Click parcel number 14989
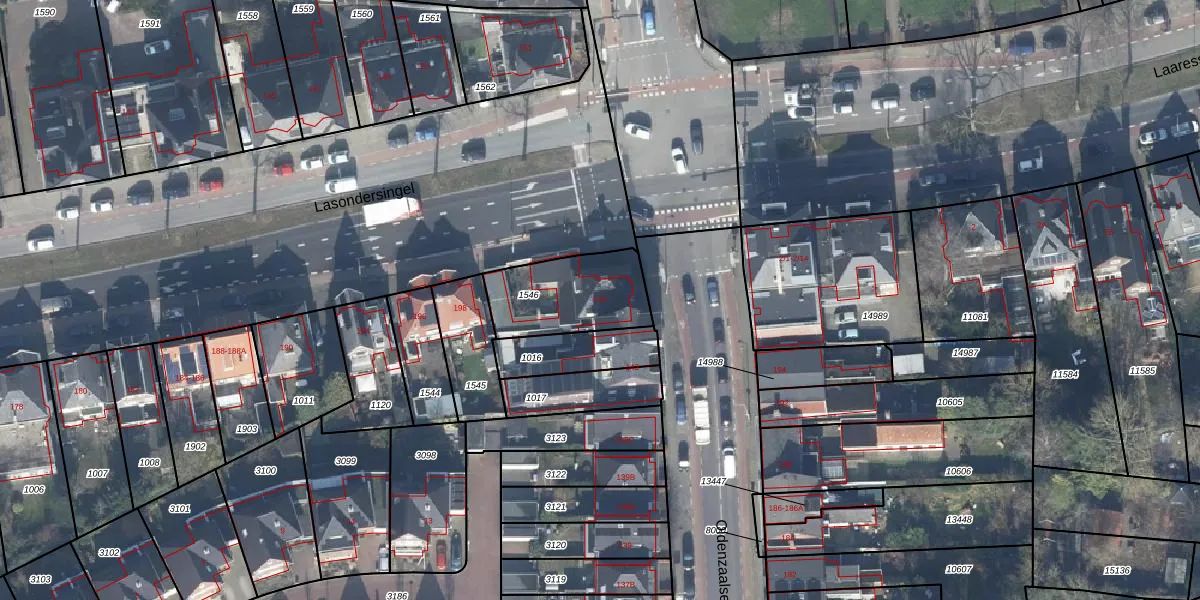This screenshot has width=1200, height=600. [875, 316]
